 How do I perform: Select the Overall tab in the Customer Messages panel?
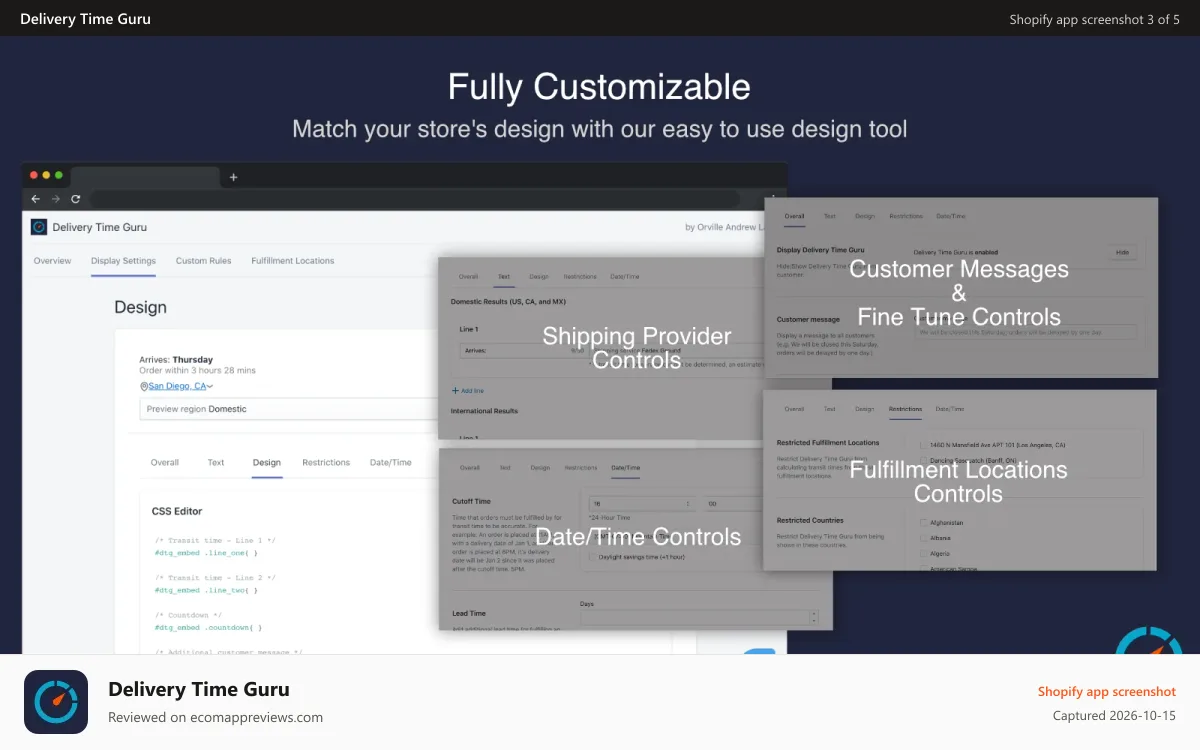(x=794, y=216)
